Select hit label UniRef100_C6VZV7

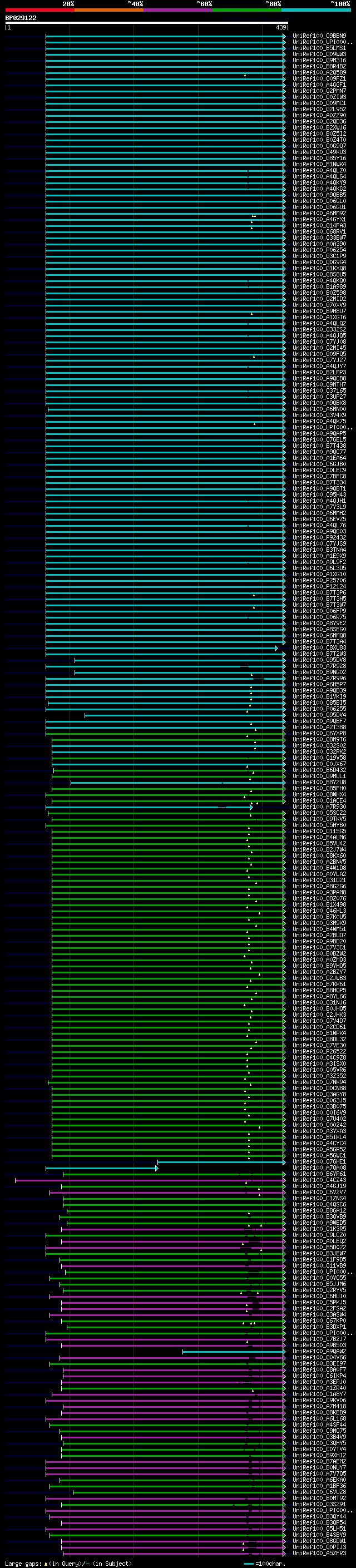click(319, 1192)
